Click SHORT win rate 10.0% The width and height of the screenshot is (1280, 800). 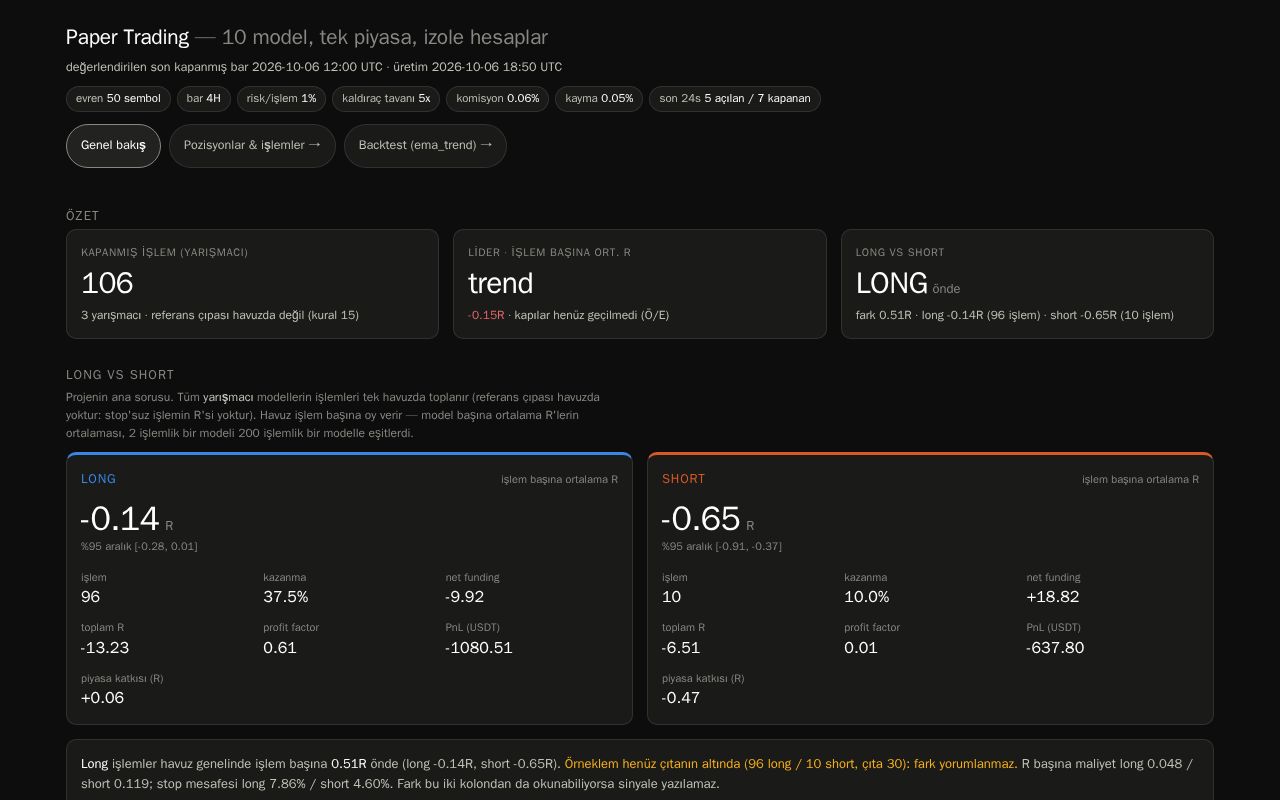[x=867, y=597]
